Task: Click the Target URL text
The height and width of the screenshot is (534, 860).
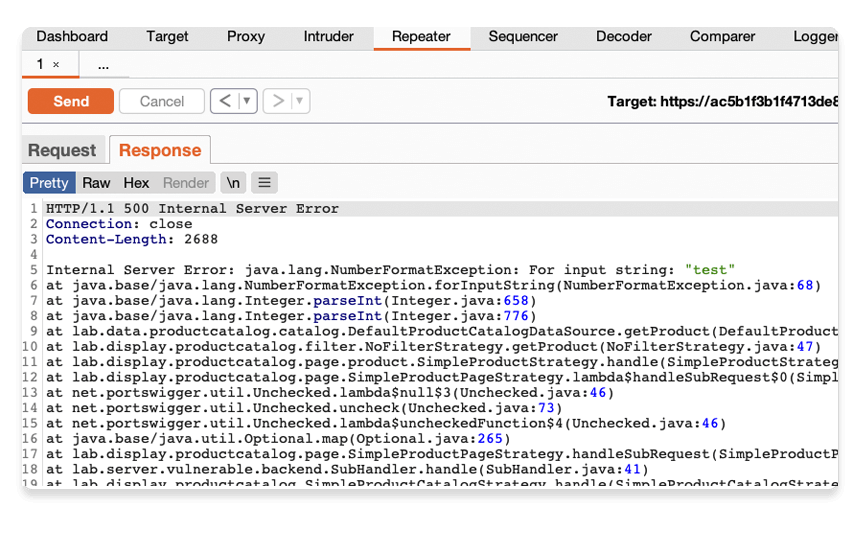Action: (x=722, y=101)
